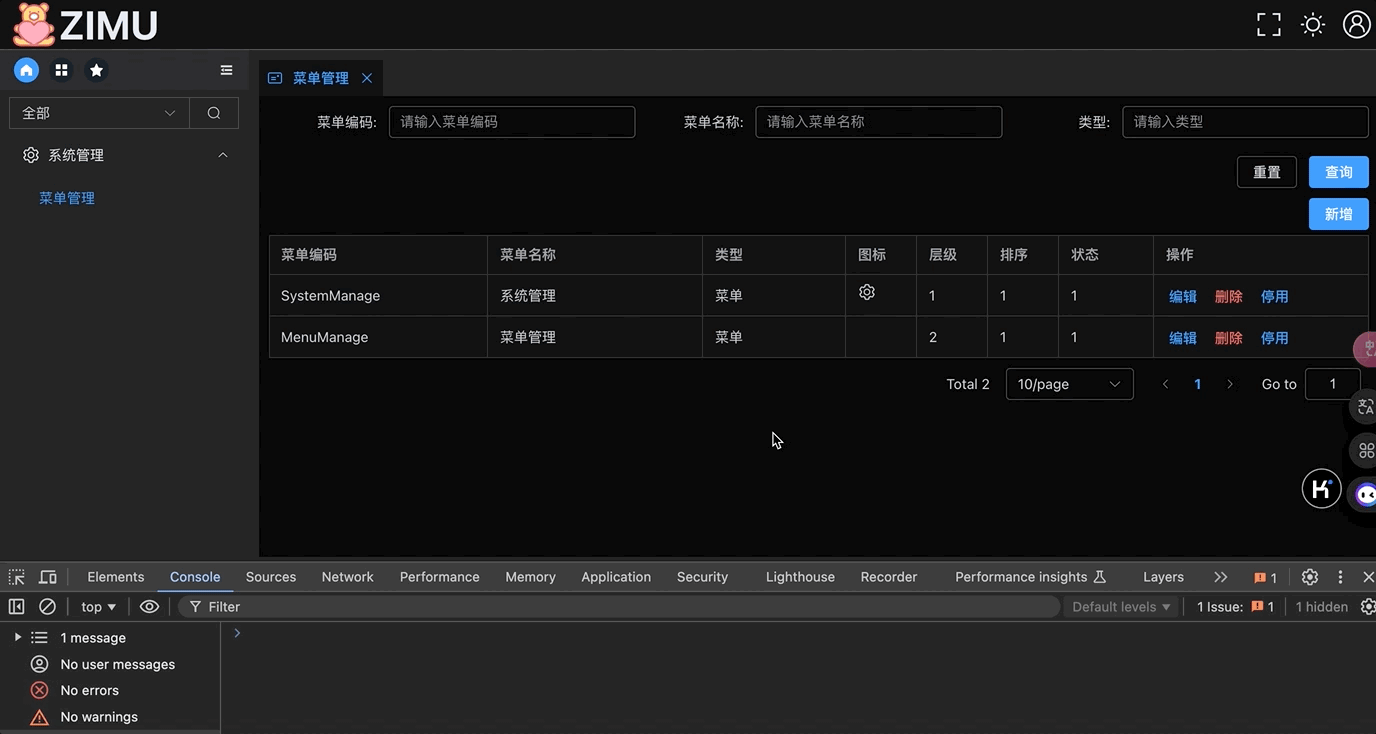This screenshot has height=734, width=1376.
Task: Select 菜单管理 in the sidebar menu
Action: 67,198
